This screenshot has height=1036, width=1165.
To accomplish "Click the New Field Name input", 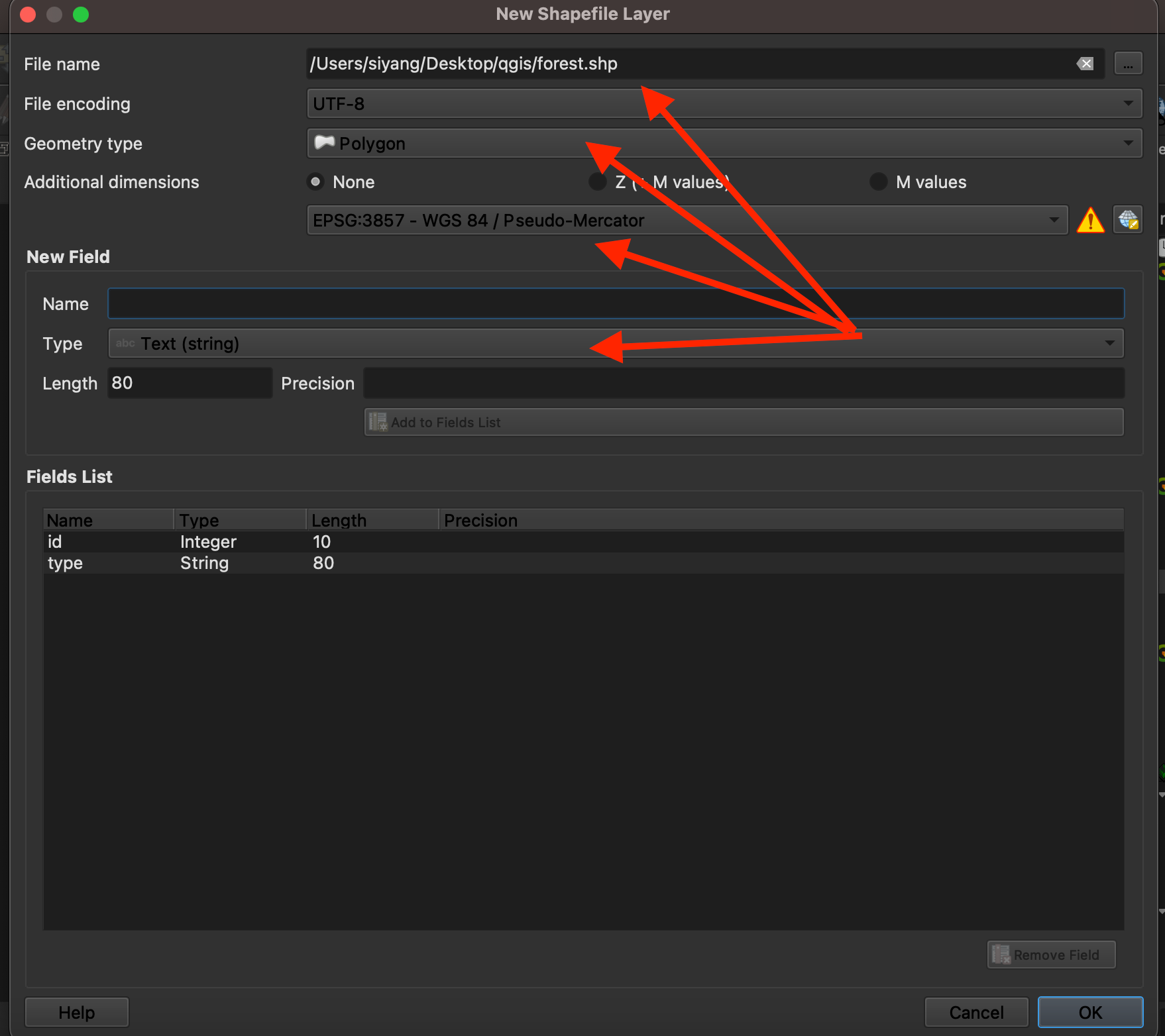I will click(616, 303).
